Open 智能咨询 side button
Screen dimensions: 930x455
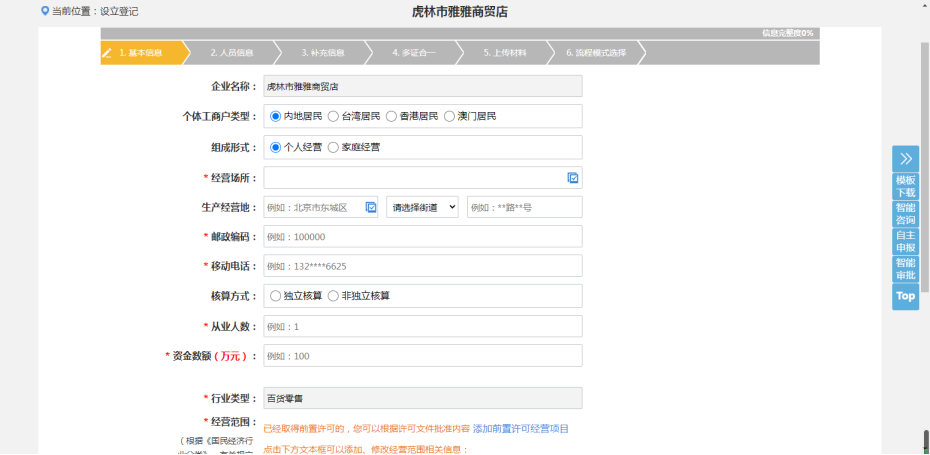coord(906,214)
